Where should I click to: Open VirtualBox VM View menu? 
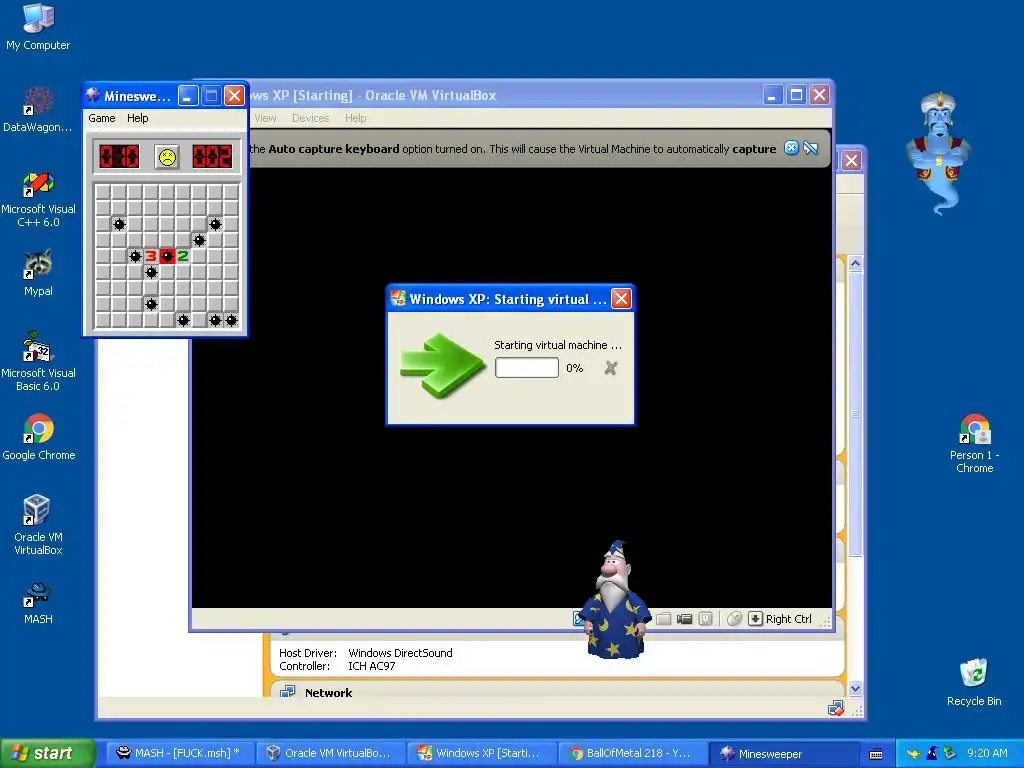tap(265, 118)
